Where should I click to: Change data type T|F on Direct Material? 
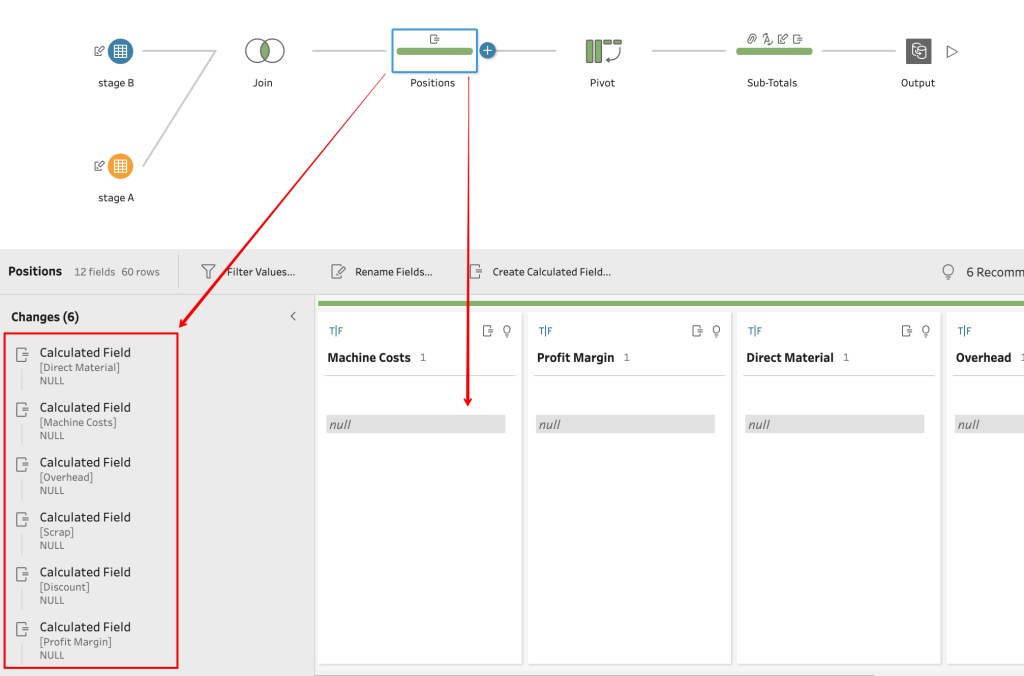click(x=755, y=331)
